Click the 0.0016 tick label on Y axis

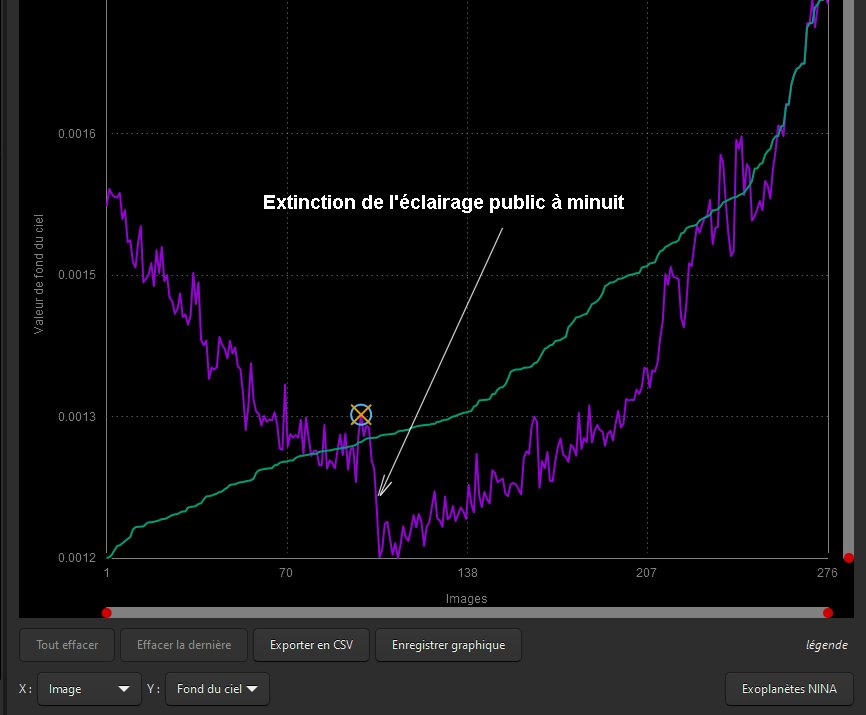point(77,133)
